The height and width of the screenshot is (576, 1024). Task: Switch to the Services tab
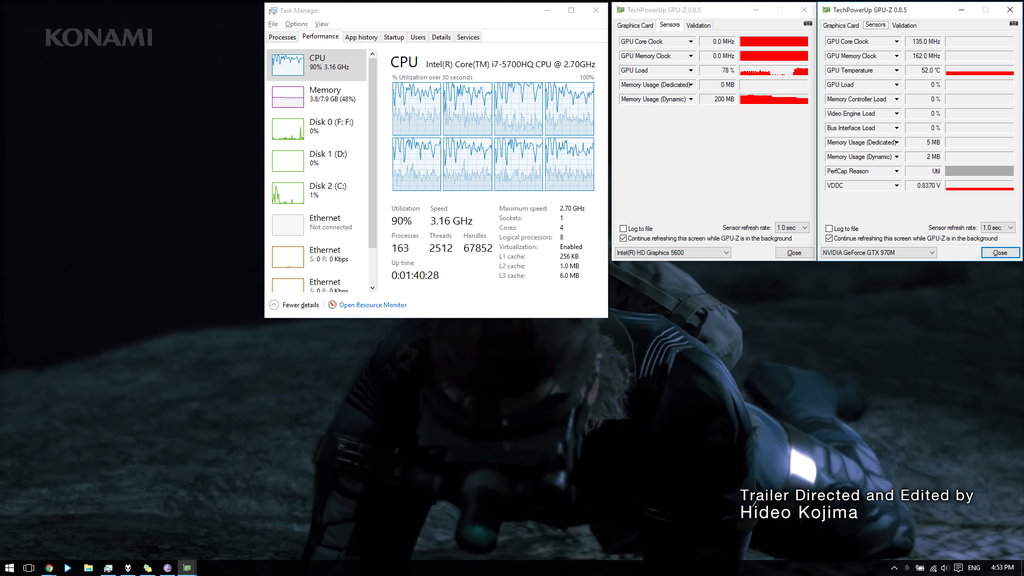[x=468, y=37]
